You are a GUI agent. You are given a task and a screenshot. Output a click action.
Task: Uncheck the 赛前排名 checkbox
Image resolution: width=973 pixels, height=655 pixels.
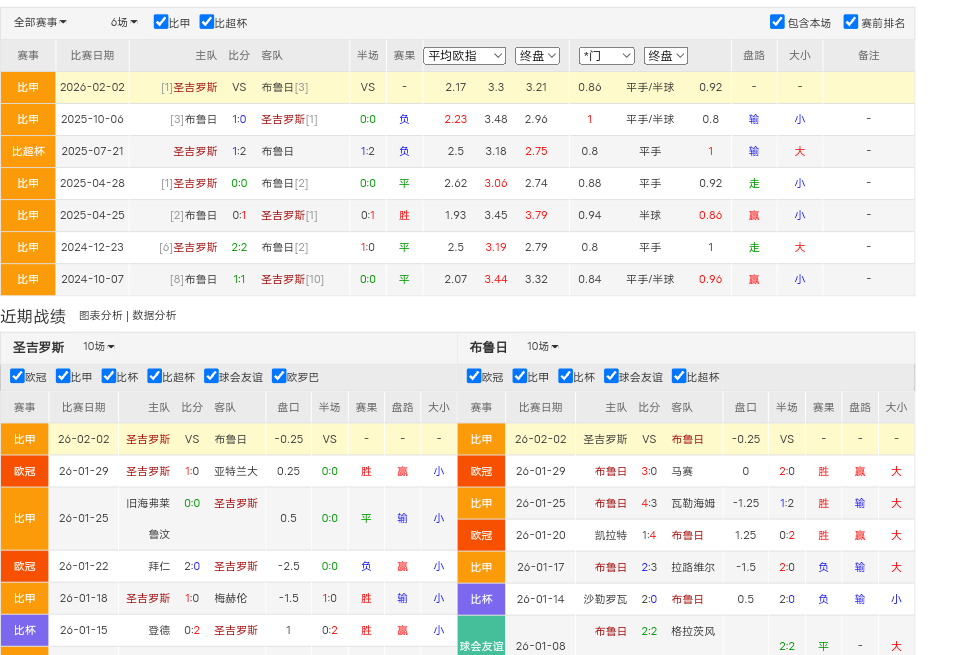click(851, 22)
